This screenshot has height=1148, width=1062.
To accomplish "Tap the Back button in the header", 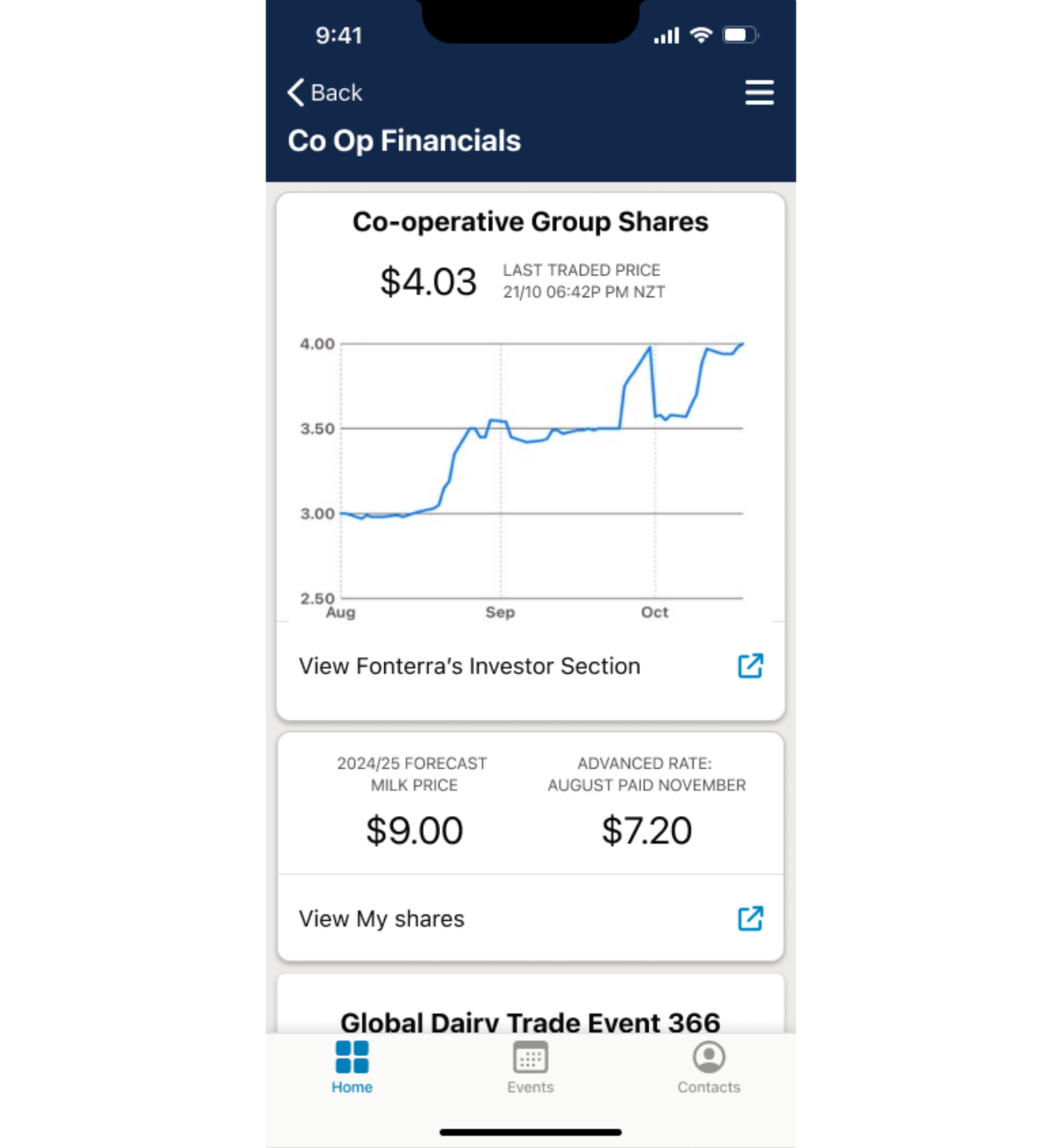I will pyautogui.click(x=324, y=92).
